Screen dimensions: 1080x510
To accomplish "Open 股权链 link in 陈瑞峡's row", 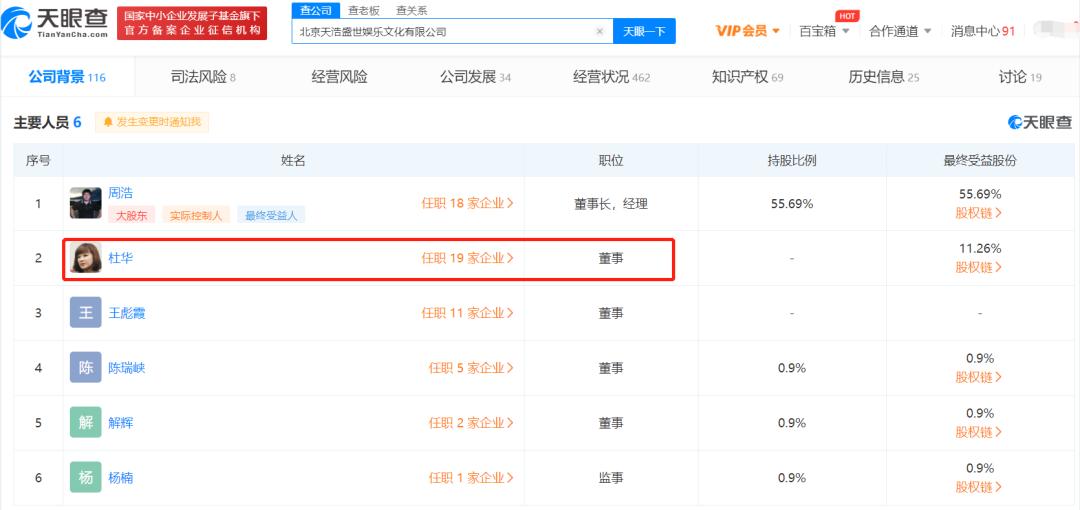I will click(979, 378).
